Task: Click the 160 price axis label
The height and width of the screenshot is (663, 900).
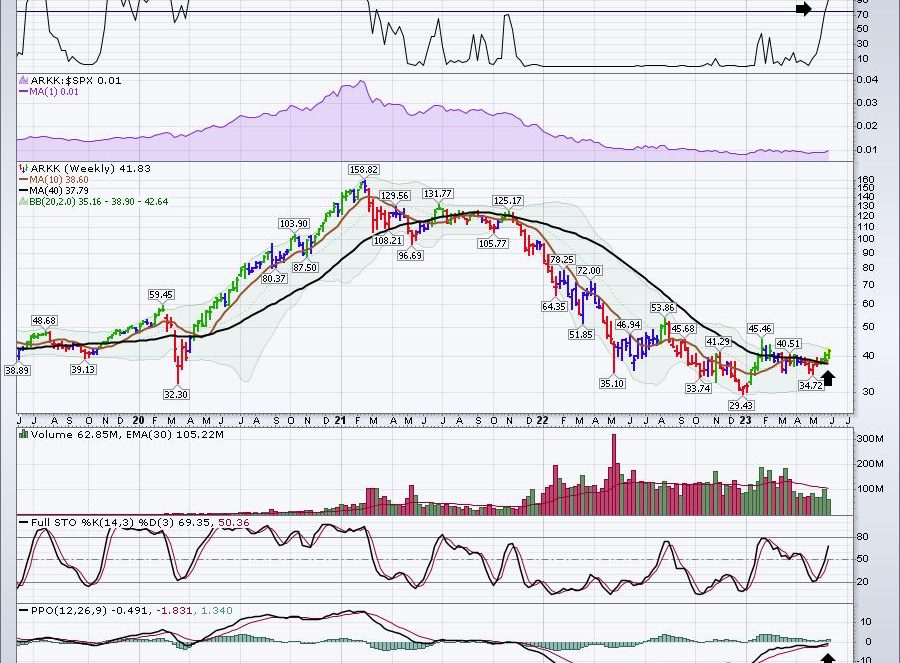Action: 866,180
